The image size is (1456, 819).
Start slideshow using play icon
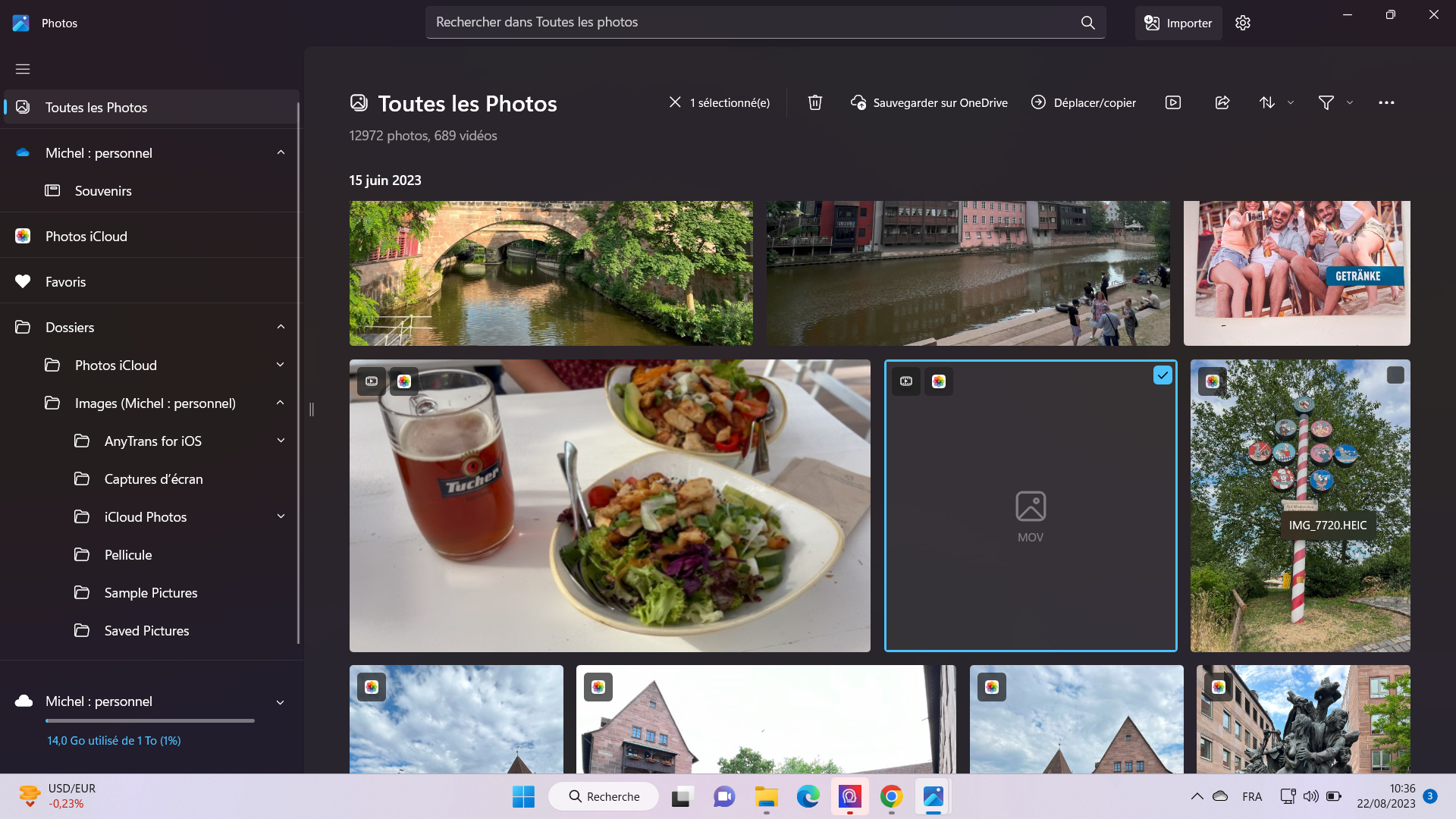click(1173, 102)
